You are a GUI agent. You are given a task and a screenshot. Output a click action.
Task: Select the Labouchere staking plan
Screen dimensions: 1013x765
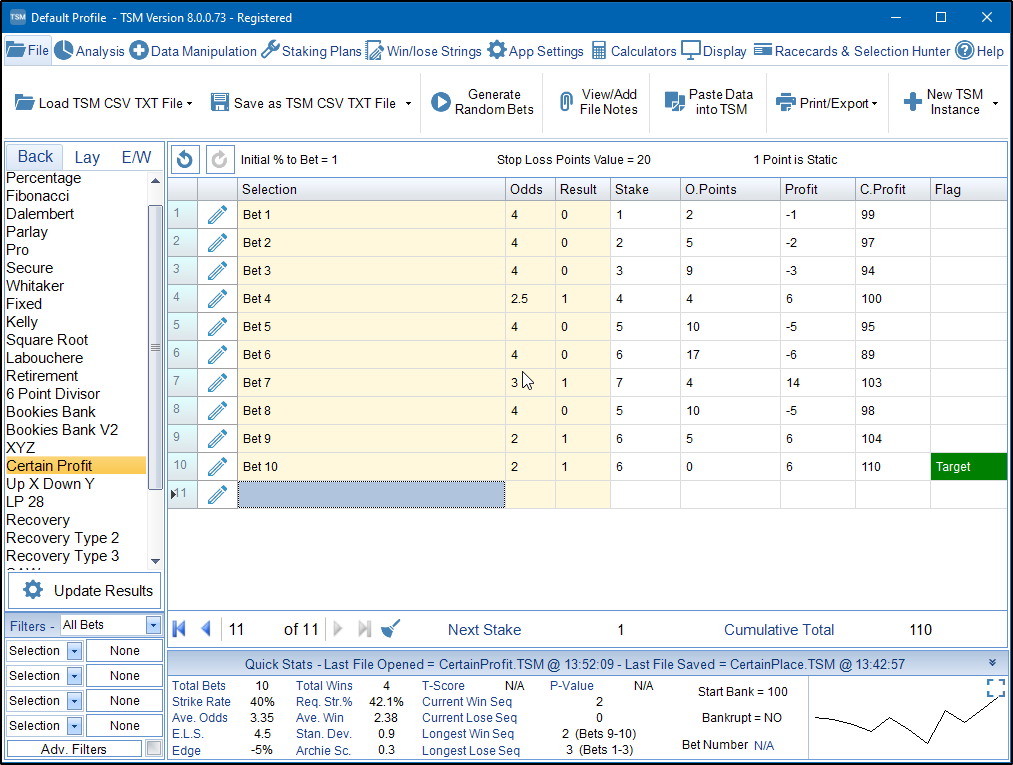45,358
